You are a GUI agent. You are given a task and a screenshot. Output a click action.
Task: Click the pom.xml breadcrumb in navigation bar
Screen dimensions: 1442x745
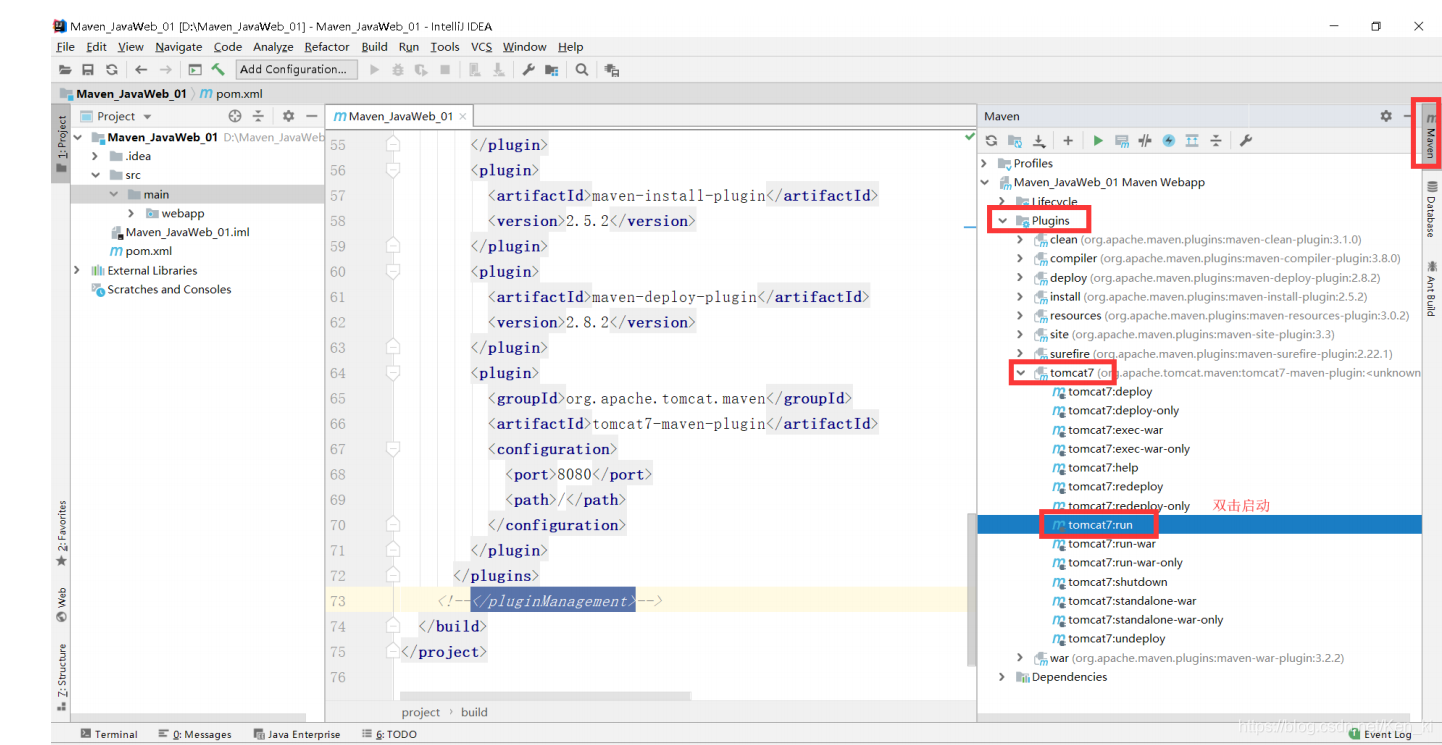231,93
